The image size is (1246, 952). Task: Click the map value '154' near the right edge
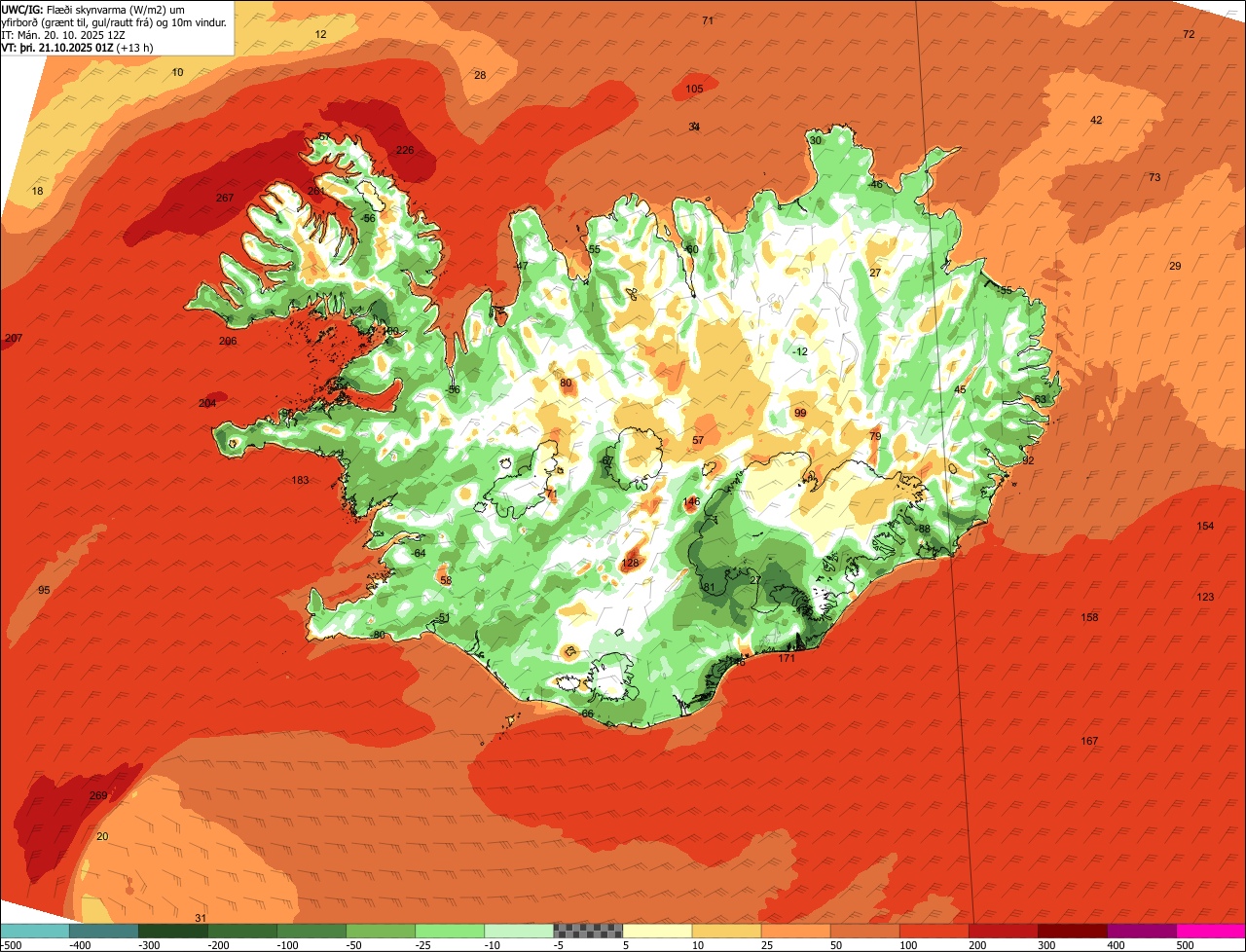(x=1206, y=526)
